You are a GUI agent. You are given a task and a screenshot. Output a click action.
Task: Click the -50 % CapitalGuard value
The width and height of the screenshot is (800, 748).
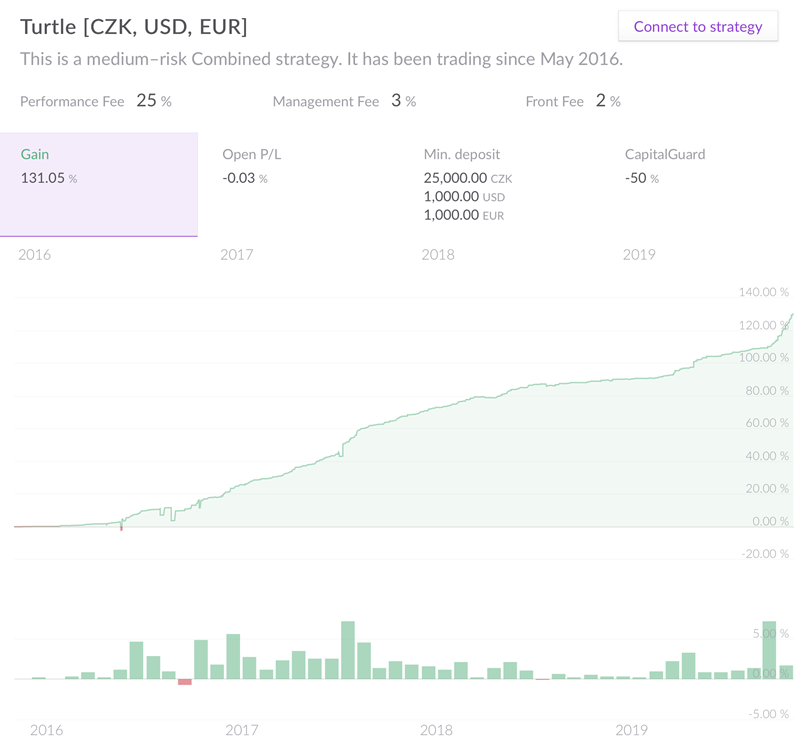[x=642, y=178]
